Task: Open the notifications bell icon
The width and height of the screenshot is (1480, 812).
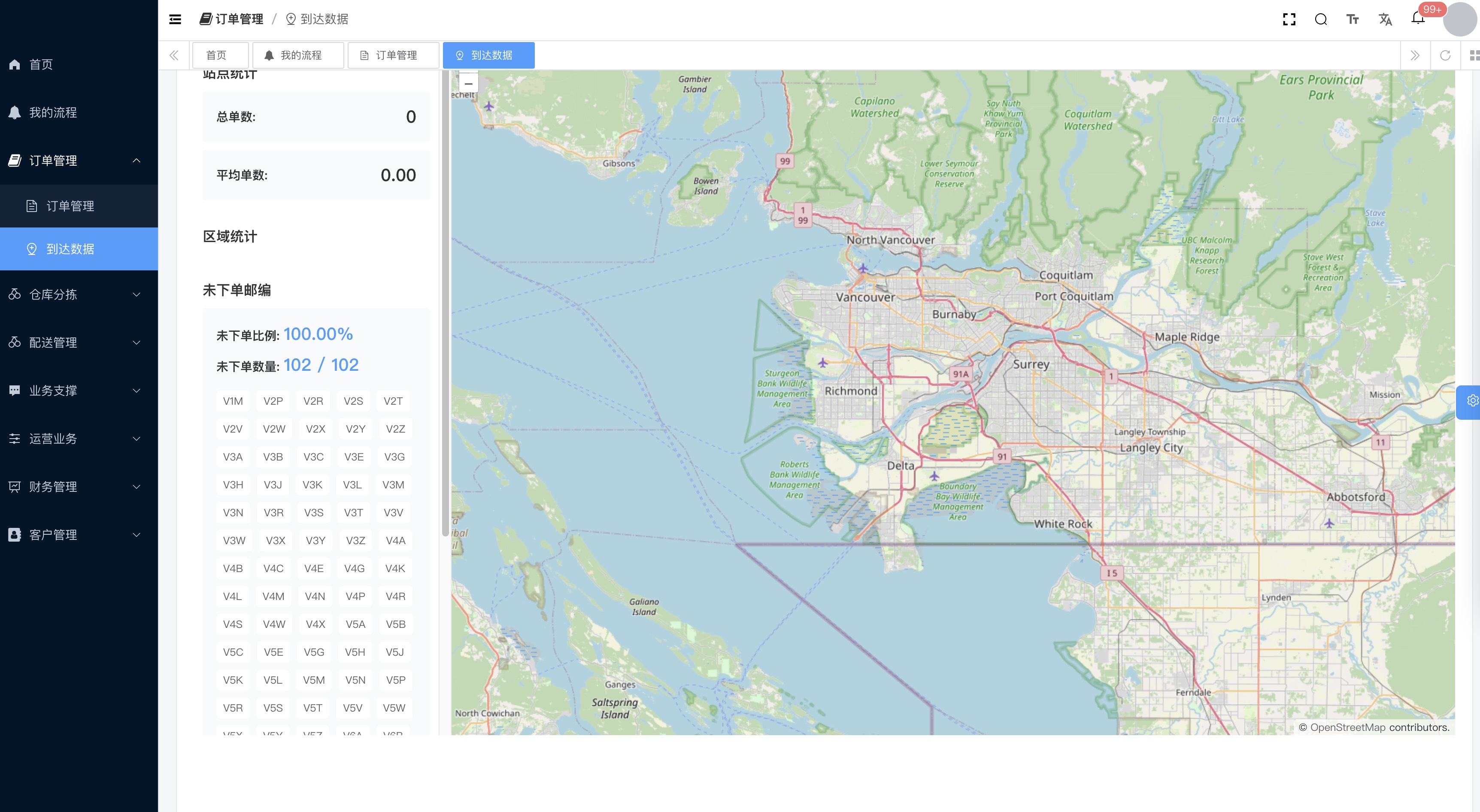Action: coord(1417,18)
